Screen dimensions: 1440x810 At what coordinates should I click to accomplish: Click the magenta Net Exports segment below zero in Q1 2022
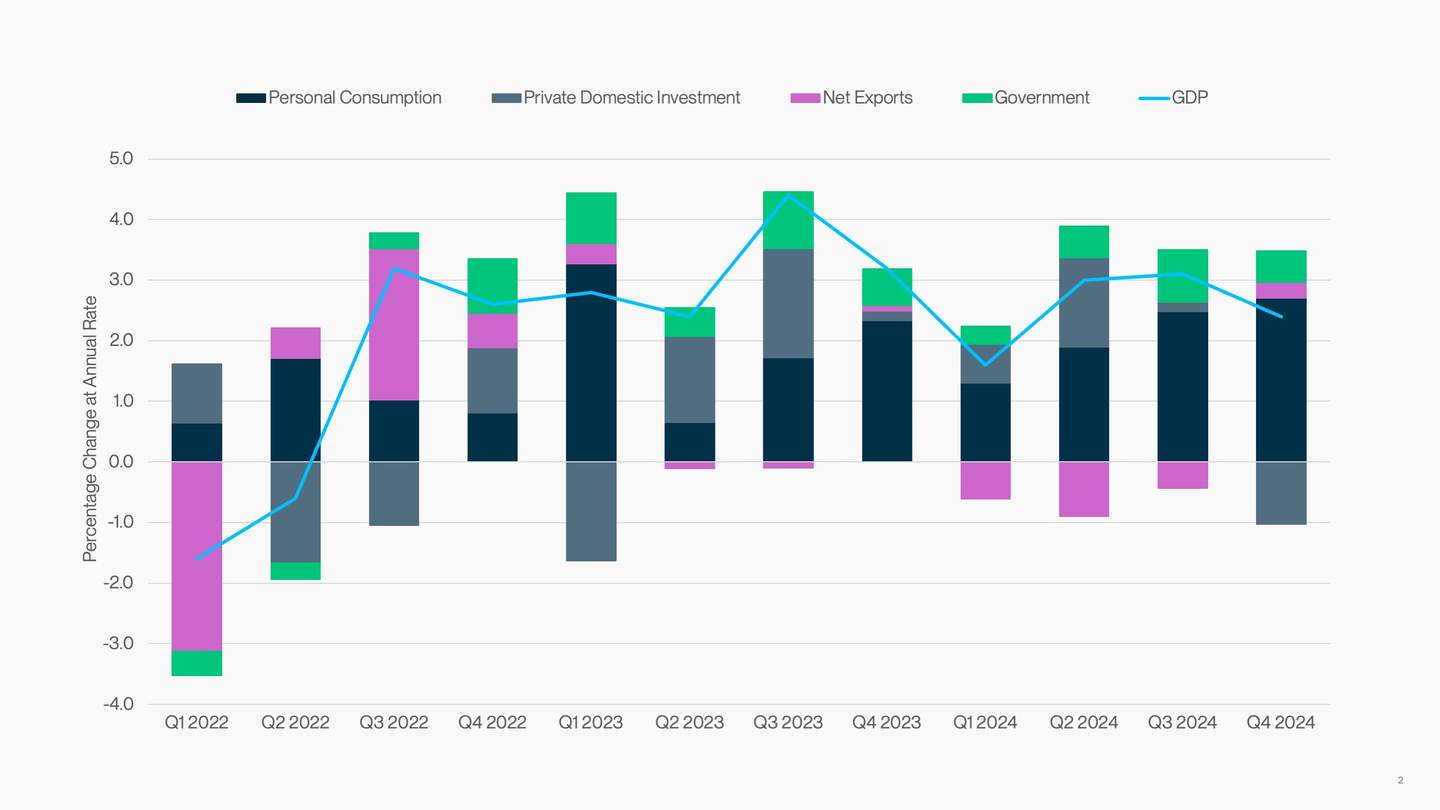[196, 555]
